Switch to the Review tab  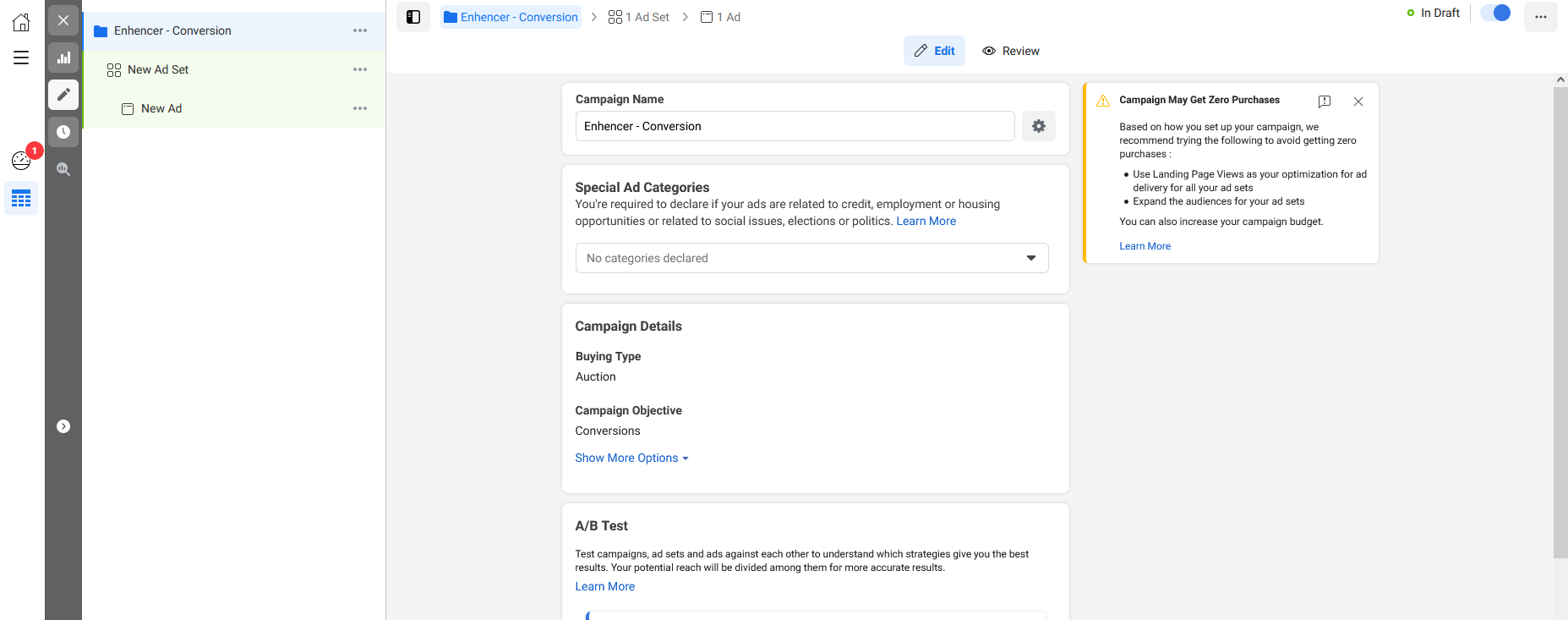tap(1011, 51)
